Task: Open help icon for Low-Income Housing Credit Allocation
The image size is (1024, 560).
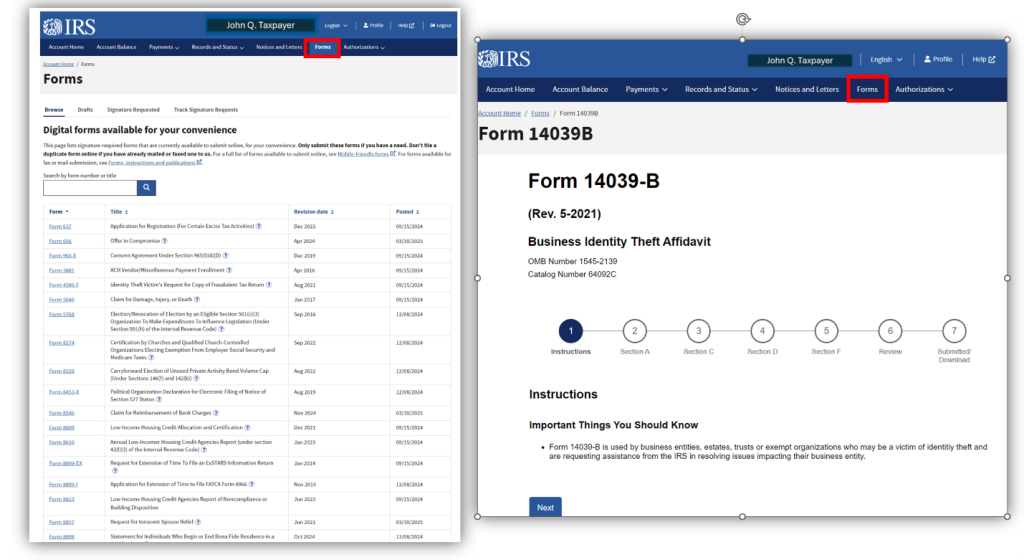Action: (248, 428)
